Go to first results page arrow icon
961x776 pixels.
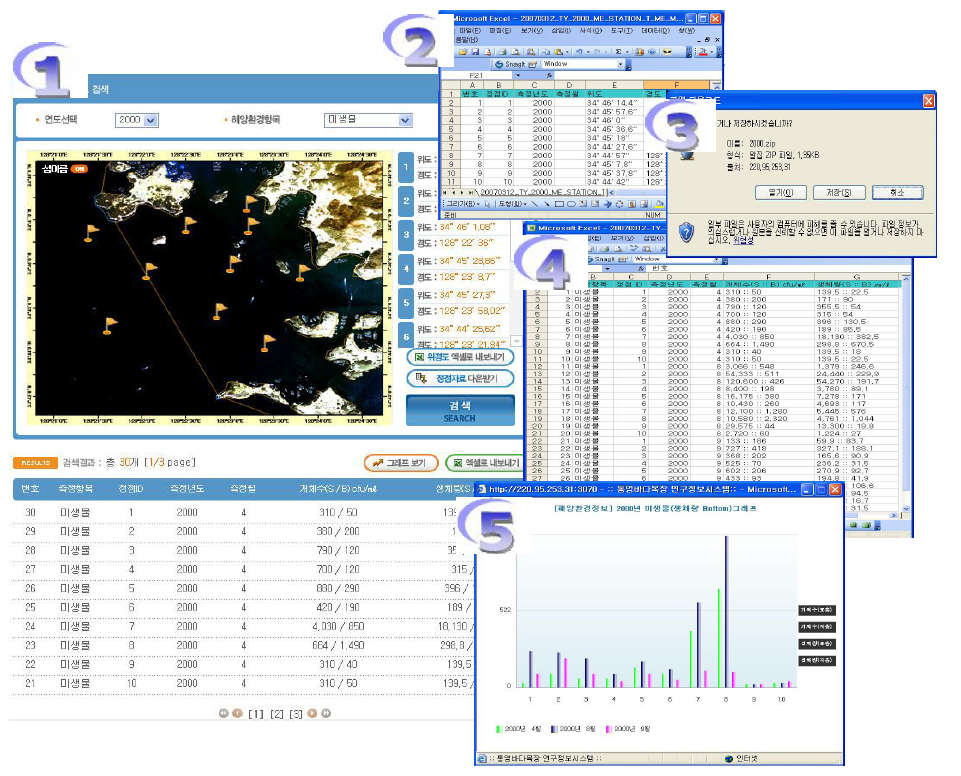[224, 713]
